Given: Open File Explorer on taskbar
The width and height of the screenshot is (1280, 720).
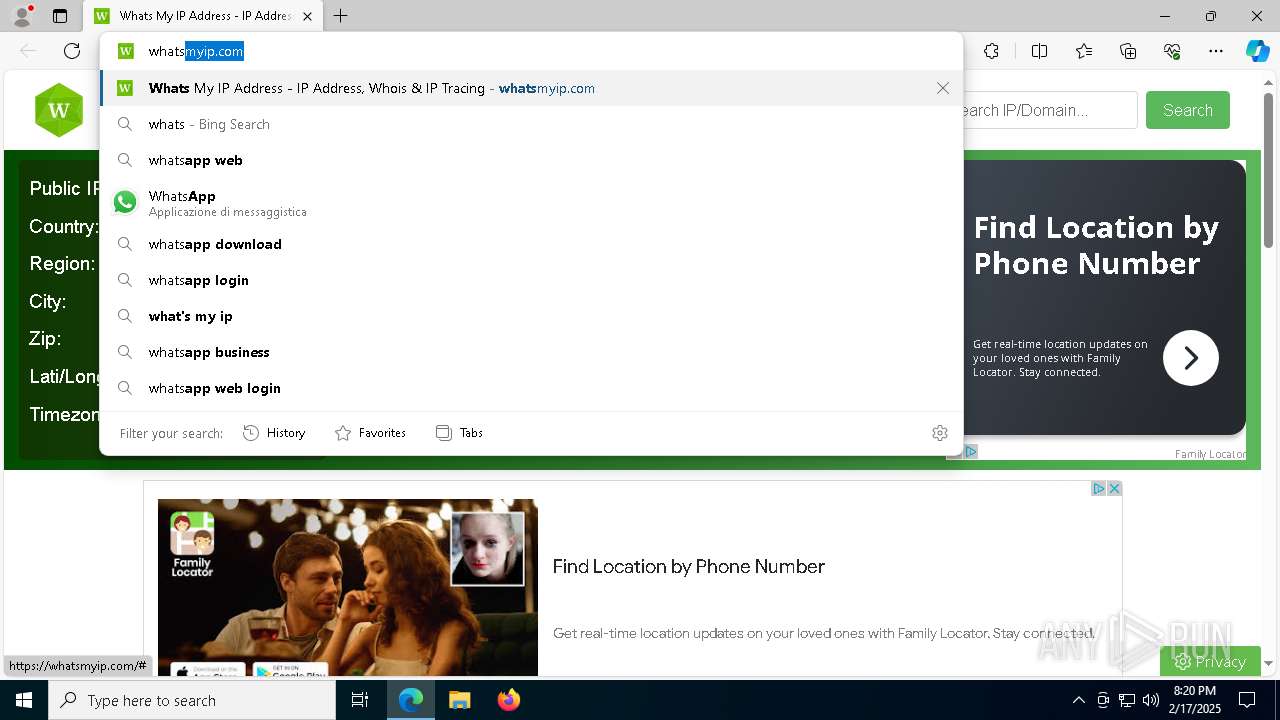Looking at the screenshot, I should coord(459,700).
